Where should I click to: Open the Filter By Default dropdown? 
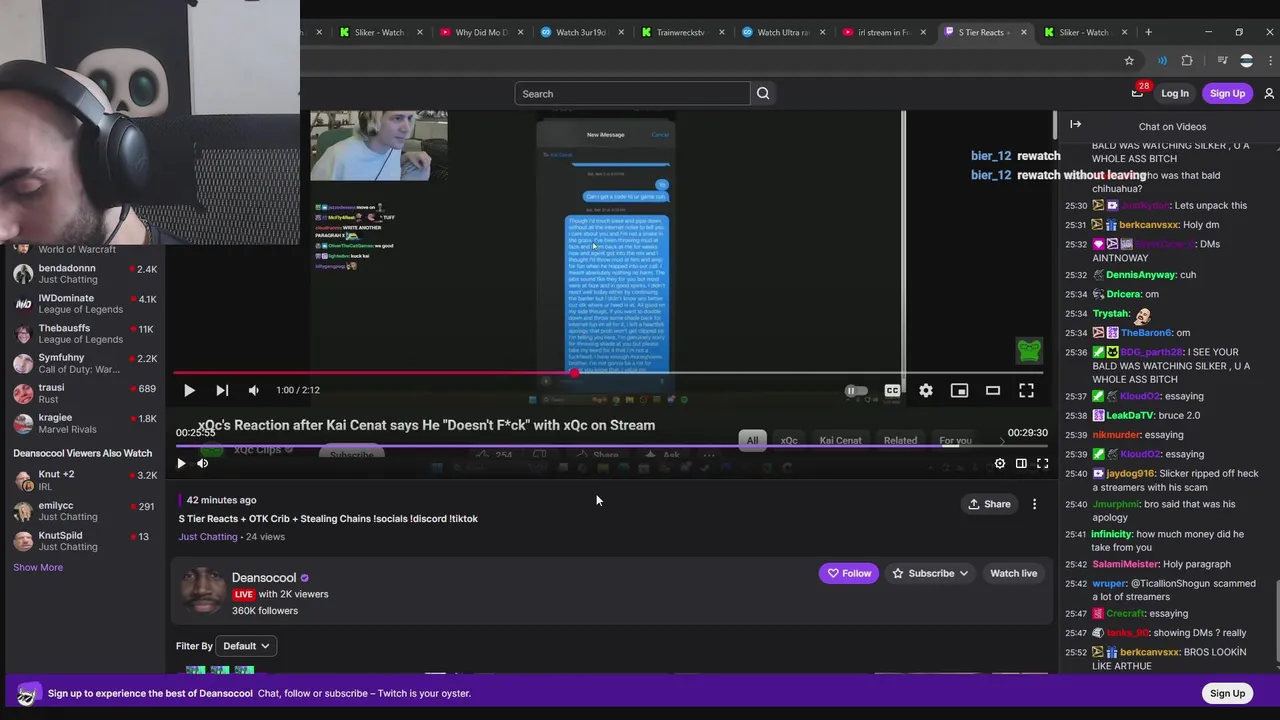click(246, 646)
